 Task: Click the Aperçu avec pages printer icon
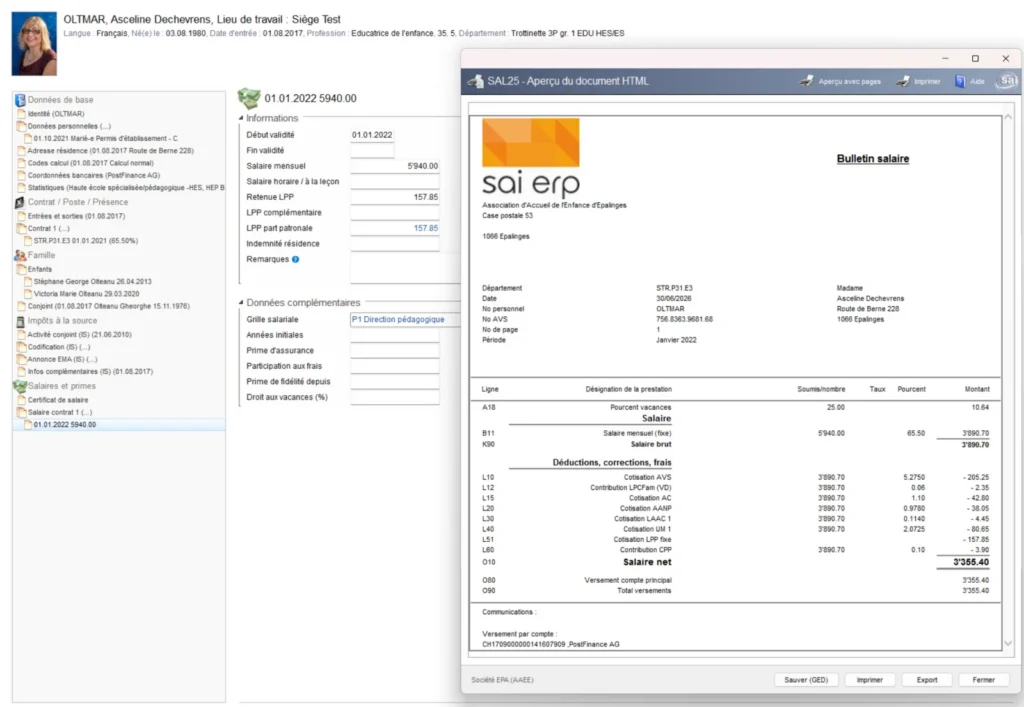(806, 81)
